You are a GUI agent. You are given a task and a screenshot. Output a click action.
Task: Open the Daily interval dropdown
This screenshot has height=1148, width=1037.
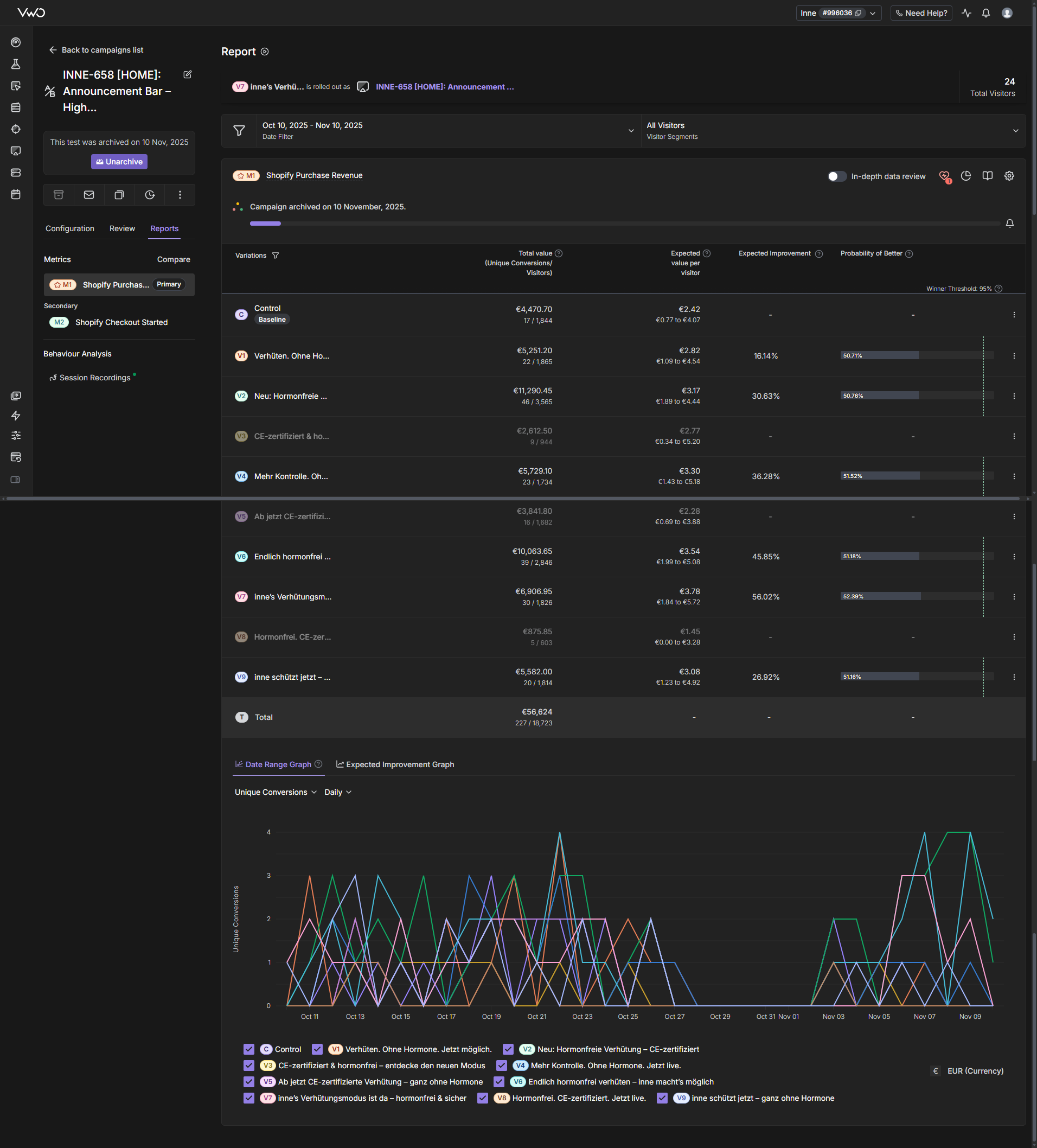(337, 792)
